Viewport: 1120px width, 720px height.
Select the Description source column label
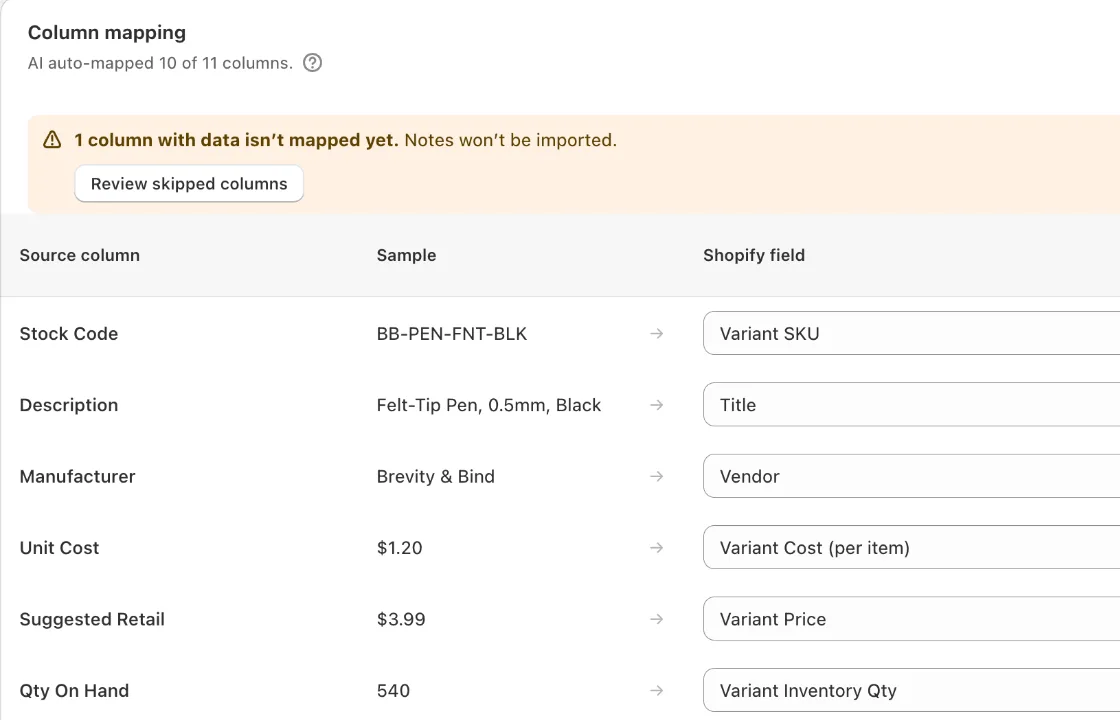point(69,405)
